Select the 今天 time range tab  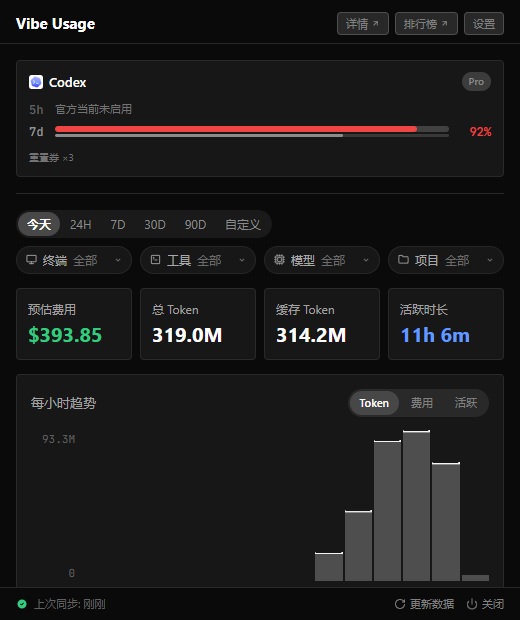click(x=39, y=224)
